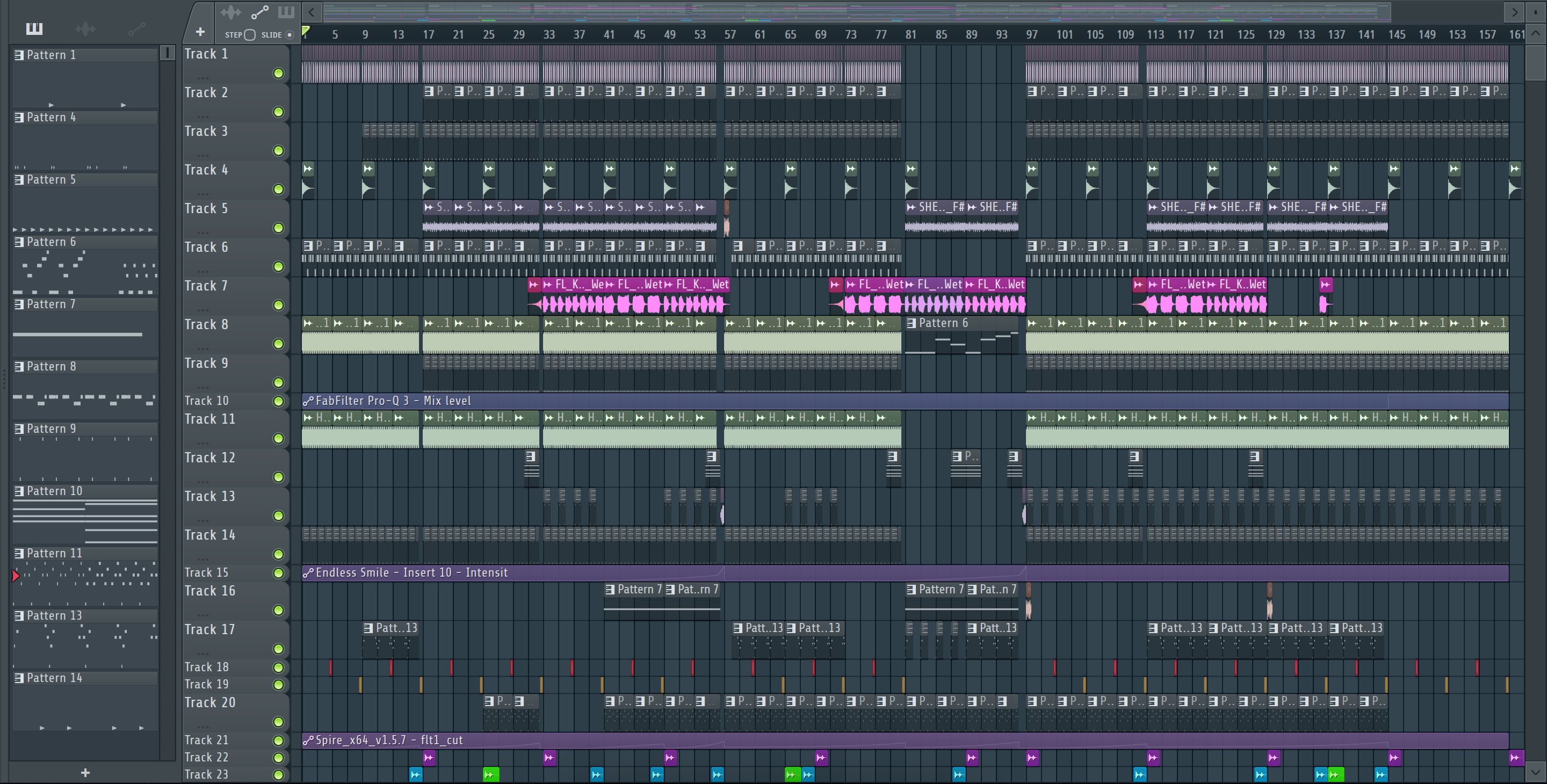Mute Track 5 using its green LED
The height and width of the screenshot is (784, 1547).
[x=278, y=228]
